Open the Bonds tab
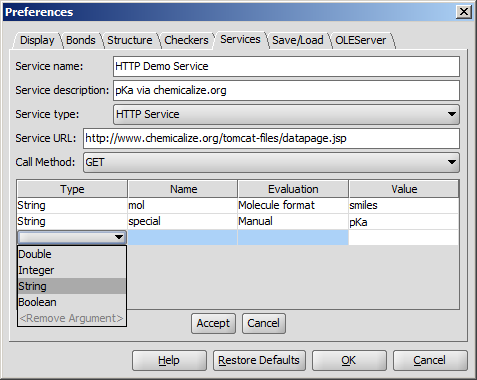The height and width of the screenshot is (380, 477). (81, 40)
